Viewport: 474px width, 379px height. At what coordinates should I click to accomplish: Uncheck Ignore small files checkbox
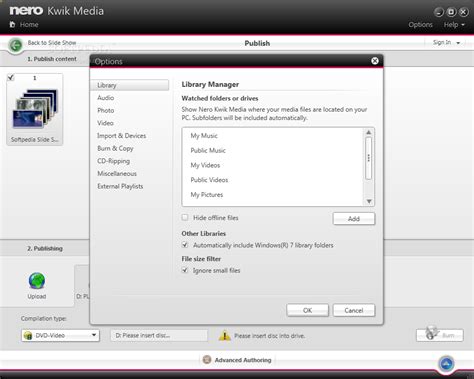point(185,270)
